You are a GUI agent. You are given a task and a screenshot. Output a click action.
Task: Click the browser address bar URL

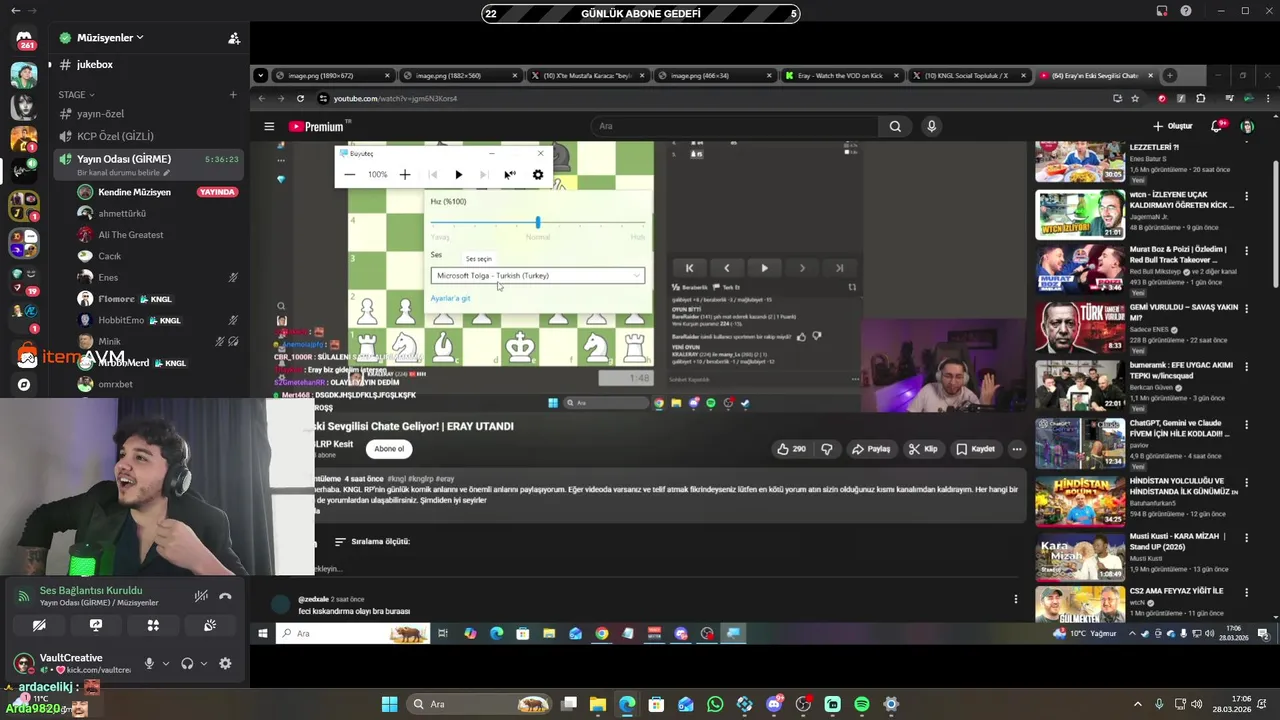[395, 98]
